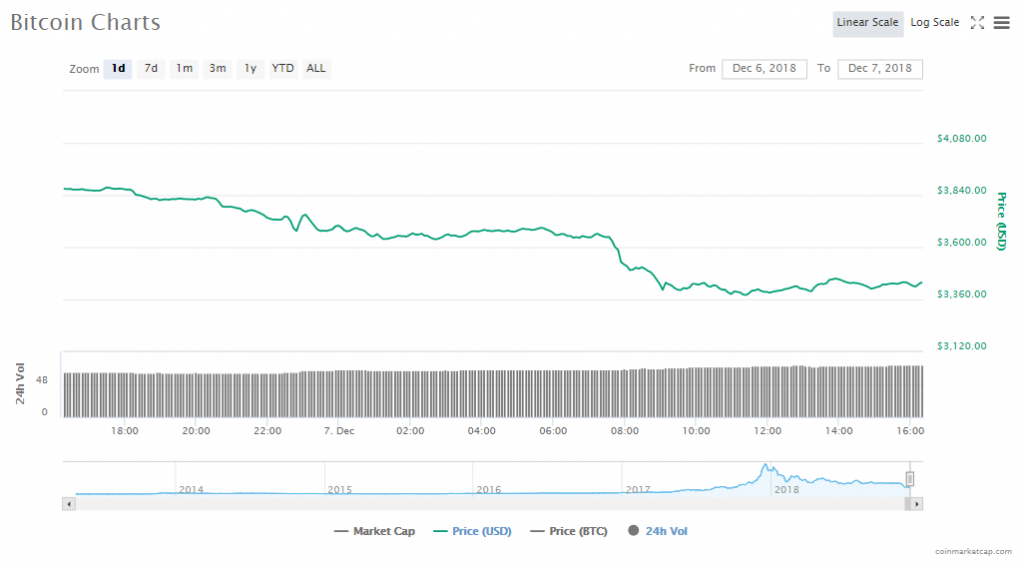This screenshot has width=1024, height=564.
Task: Click the navigator left scroll arrow
Action: tap(68, 504)
